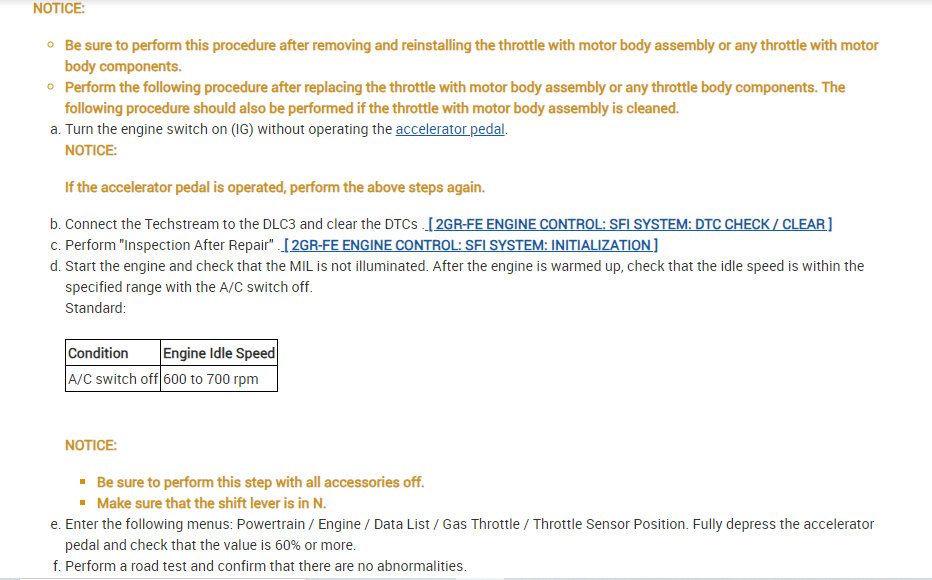Click the replacing throttle body components notice
The height and width of the screenshot is (580, 932).
(x=455, y=88)
